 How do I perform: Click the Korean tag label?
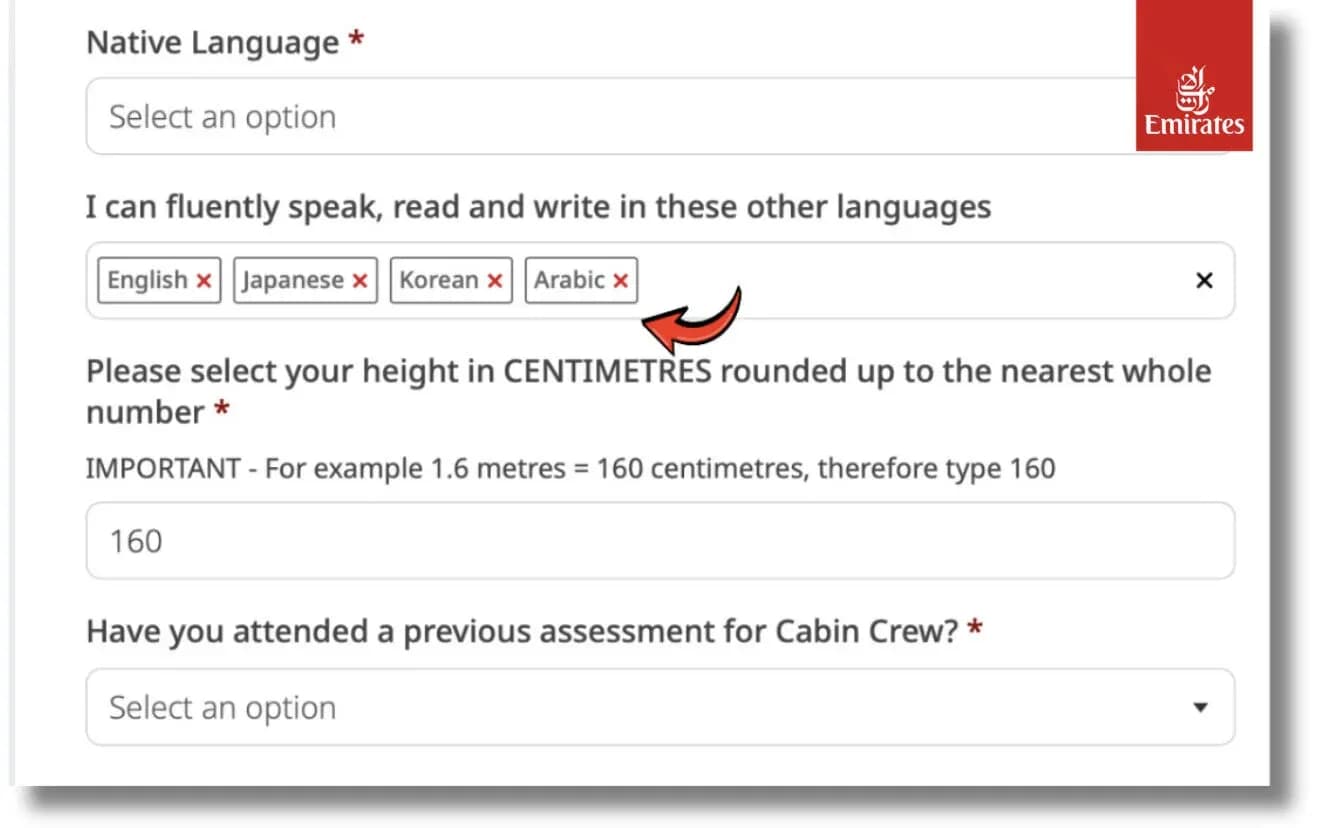(438, 281)
